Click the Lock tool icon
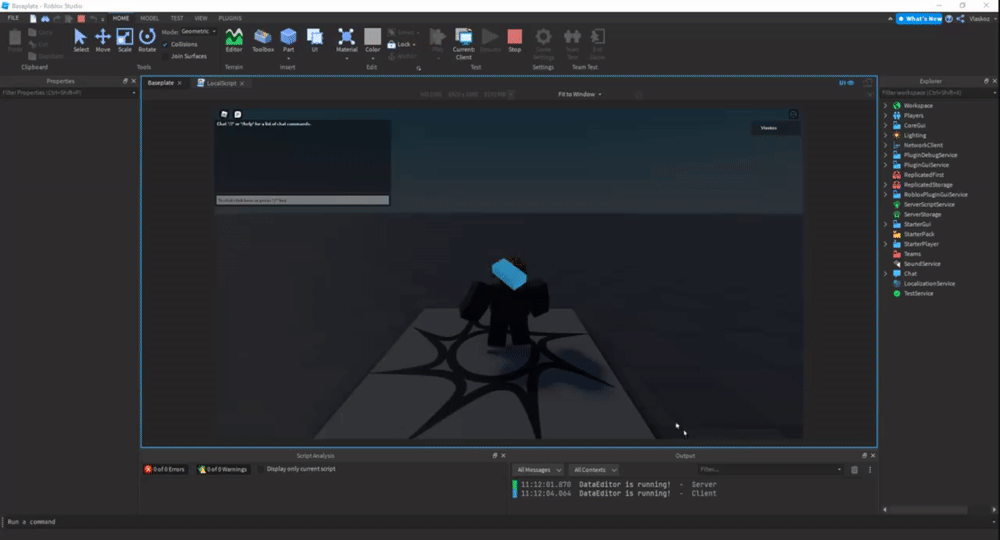 point(392,45)
